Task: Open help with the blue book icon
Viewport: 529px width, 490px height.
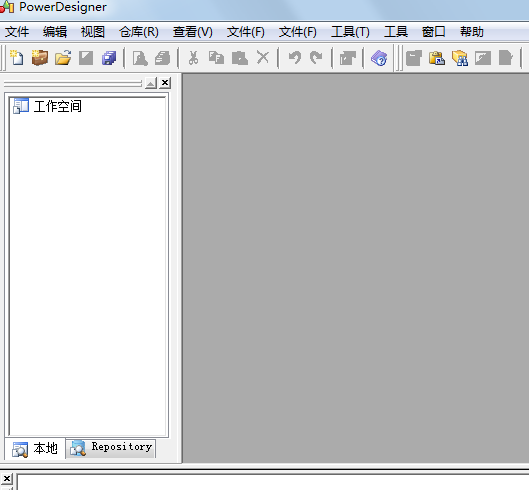Action: point(379,58)
